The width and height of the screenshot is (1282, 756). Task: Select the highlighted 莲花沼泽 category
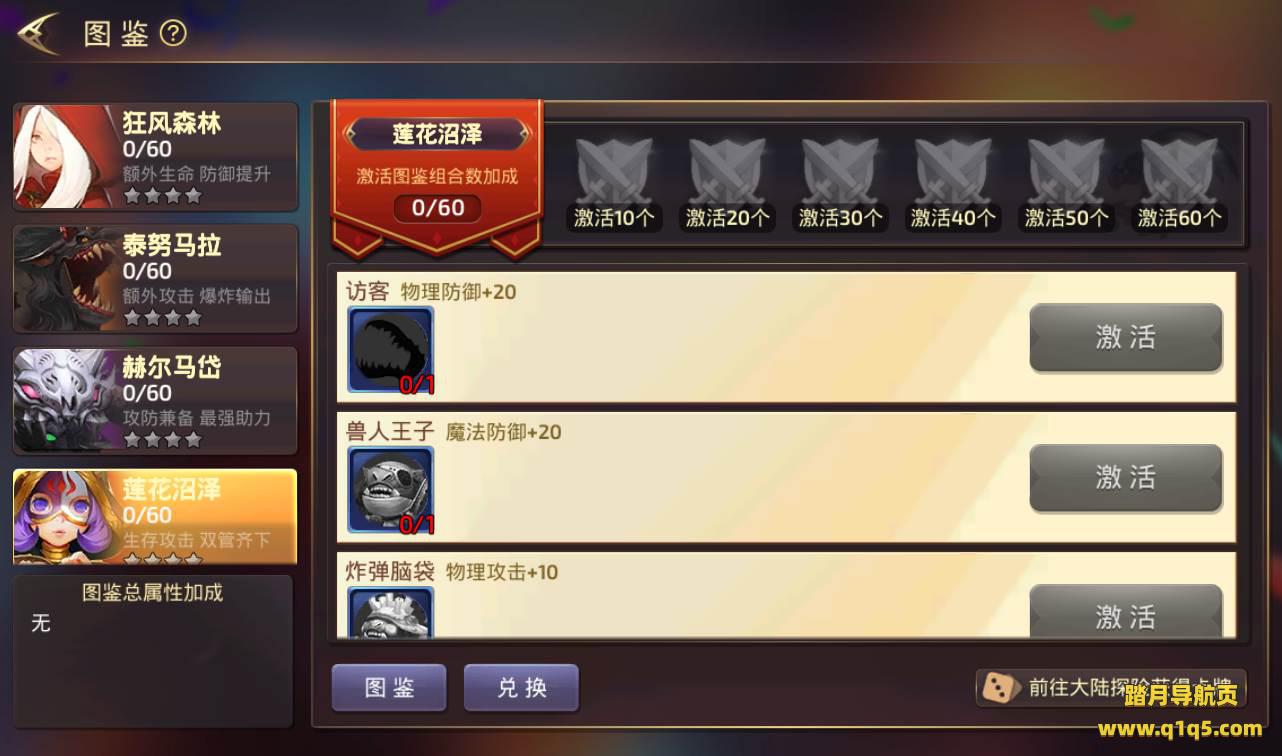coord(155,516)
